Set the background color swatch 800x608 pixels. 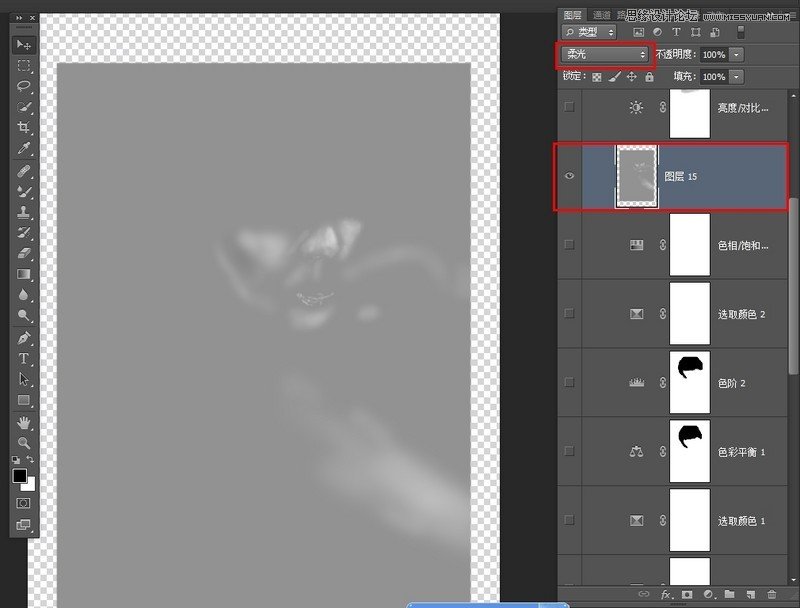pos(30,484)
